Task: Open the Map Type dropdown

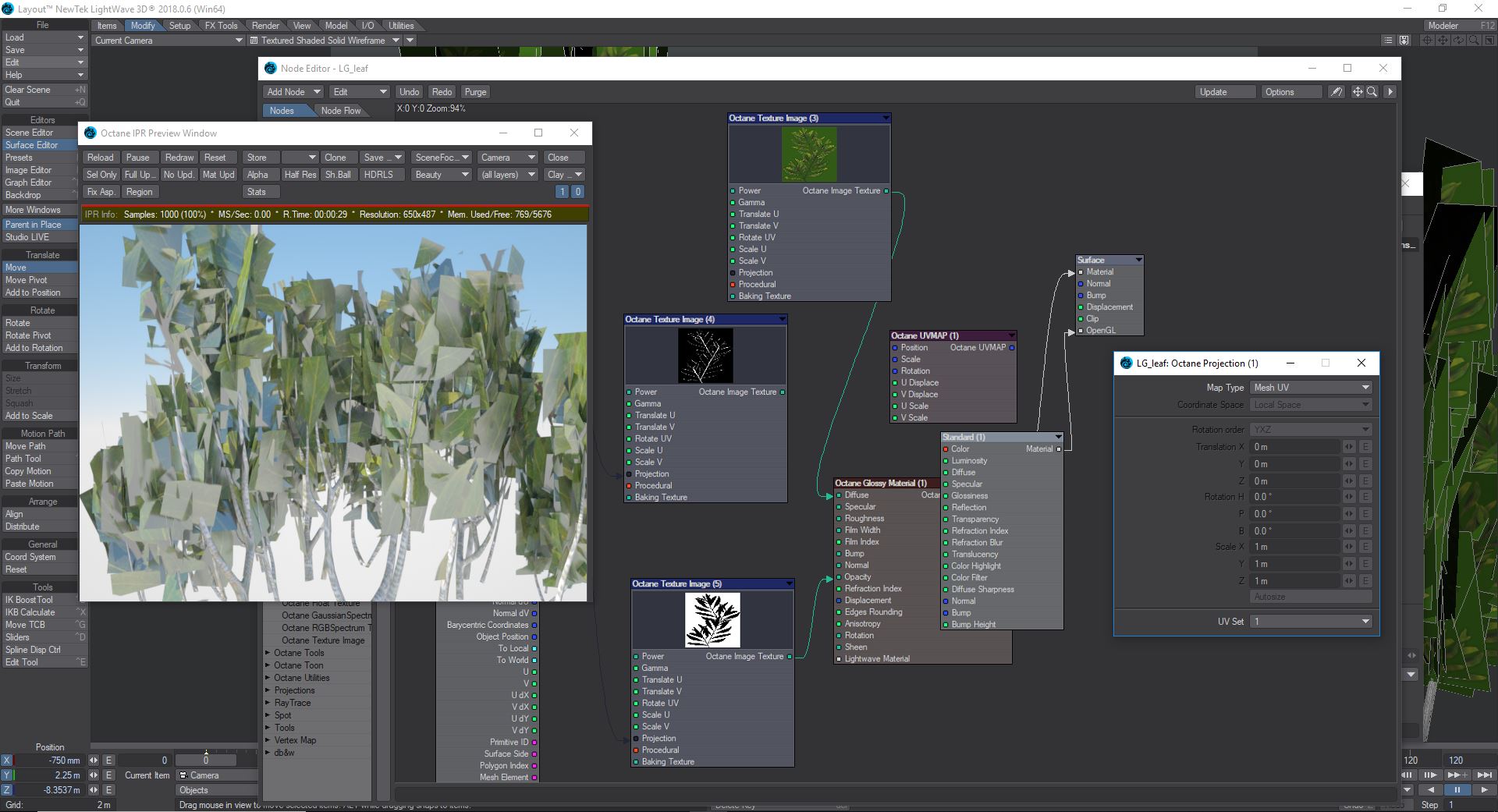Action: click(x=1311, y=388)
